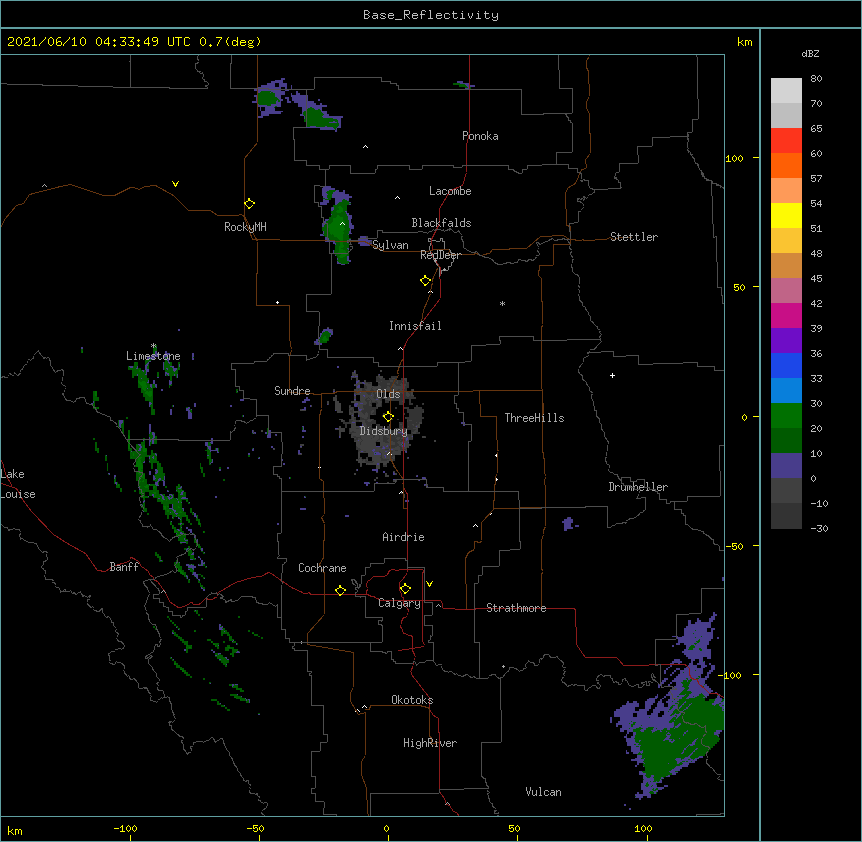Click the yellow V marker northwest of RockyMH
Image resolution: width=862 pixels, height=842 pixels.
coord(175,184)
